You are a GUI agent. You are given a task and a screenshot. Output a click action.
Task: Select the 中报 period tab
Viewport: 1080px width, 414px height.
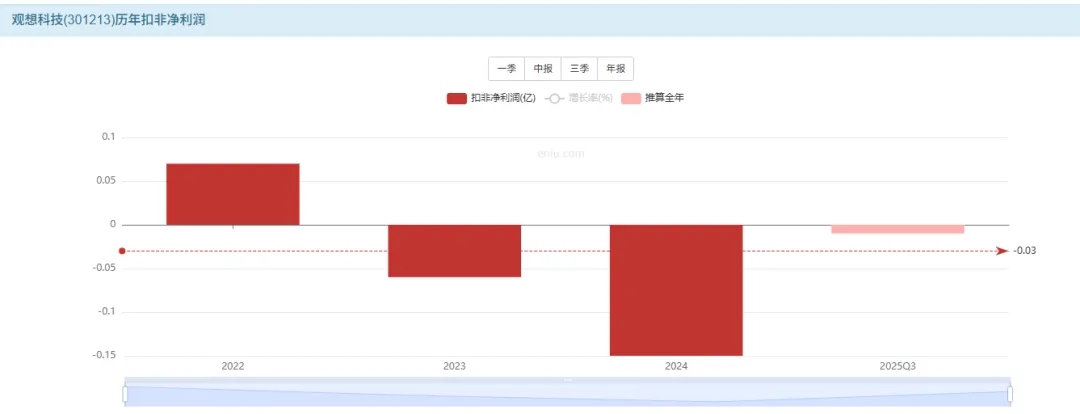tap(543, 69)
